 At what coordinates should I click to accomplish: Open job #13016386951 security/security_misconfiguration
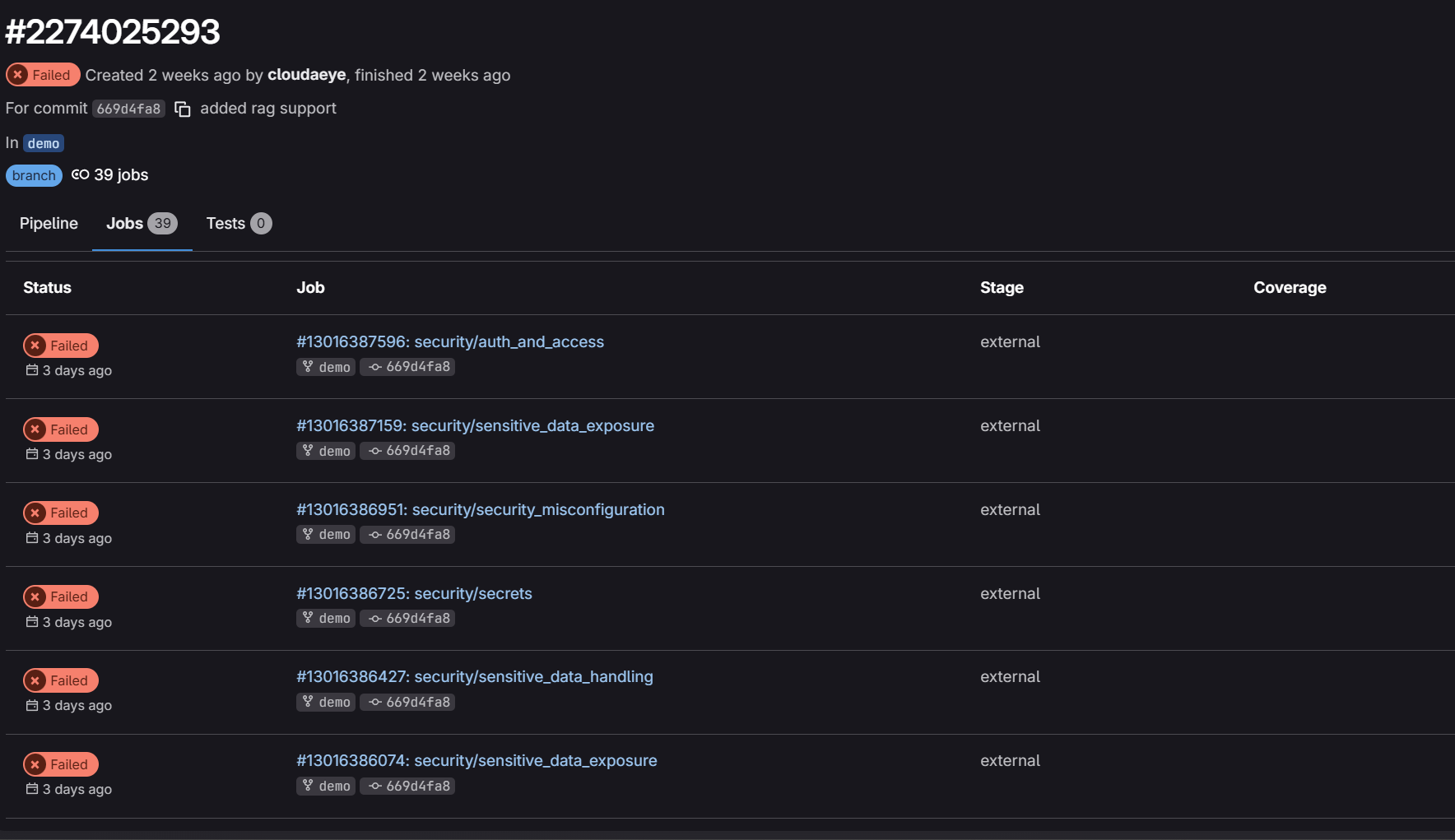click(480, 509)
